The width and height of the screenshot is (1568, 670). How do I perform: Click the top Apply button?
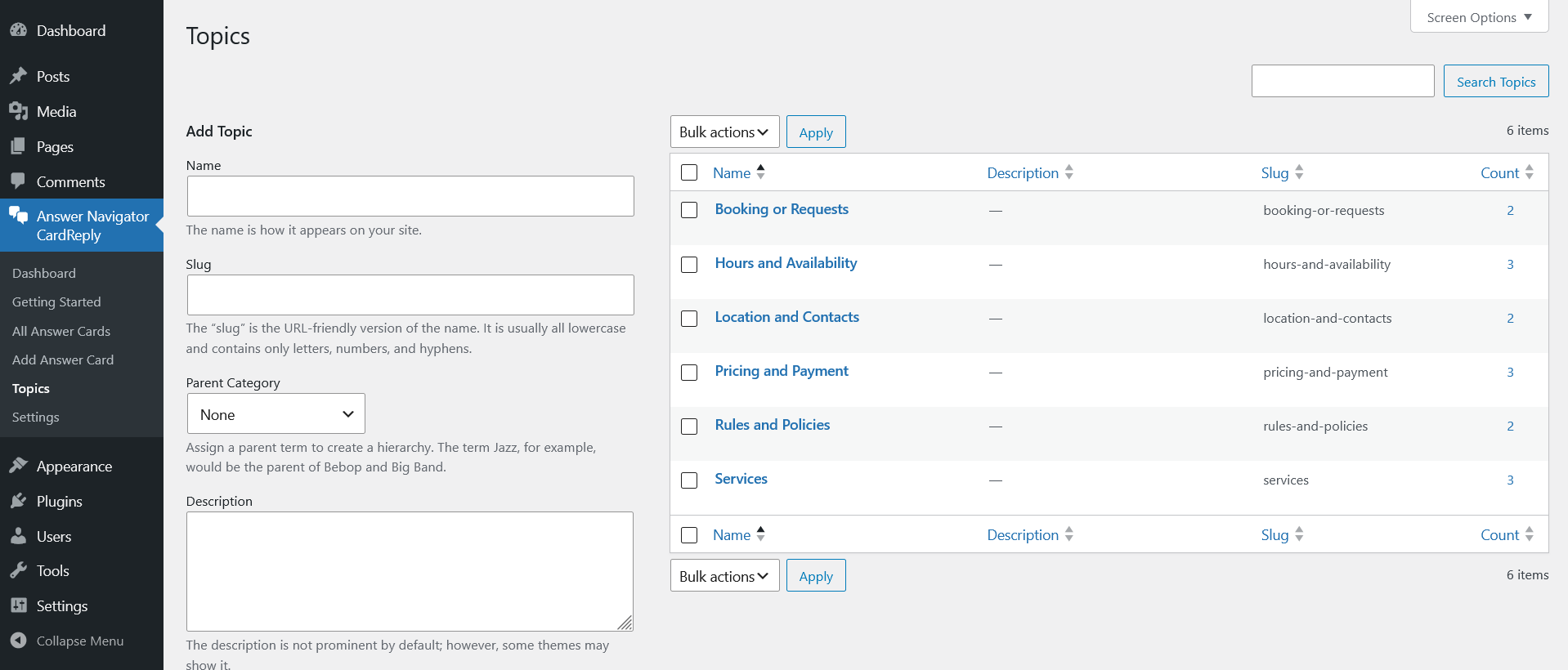tap(816, 132)
